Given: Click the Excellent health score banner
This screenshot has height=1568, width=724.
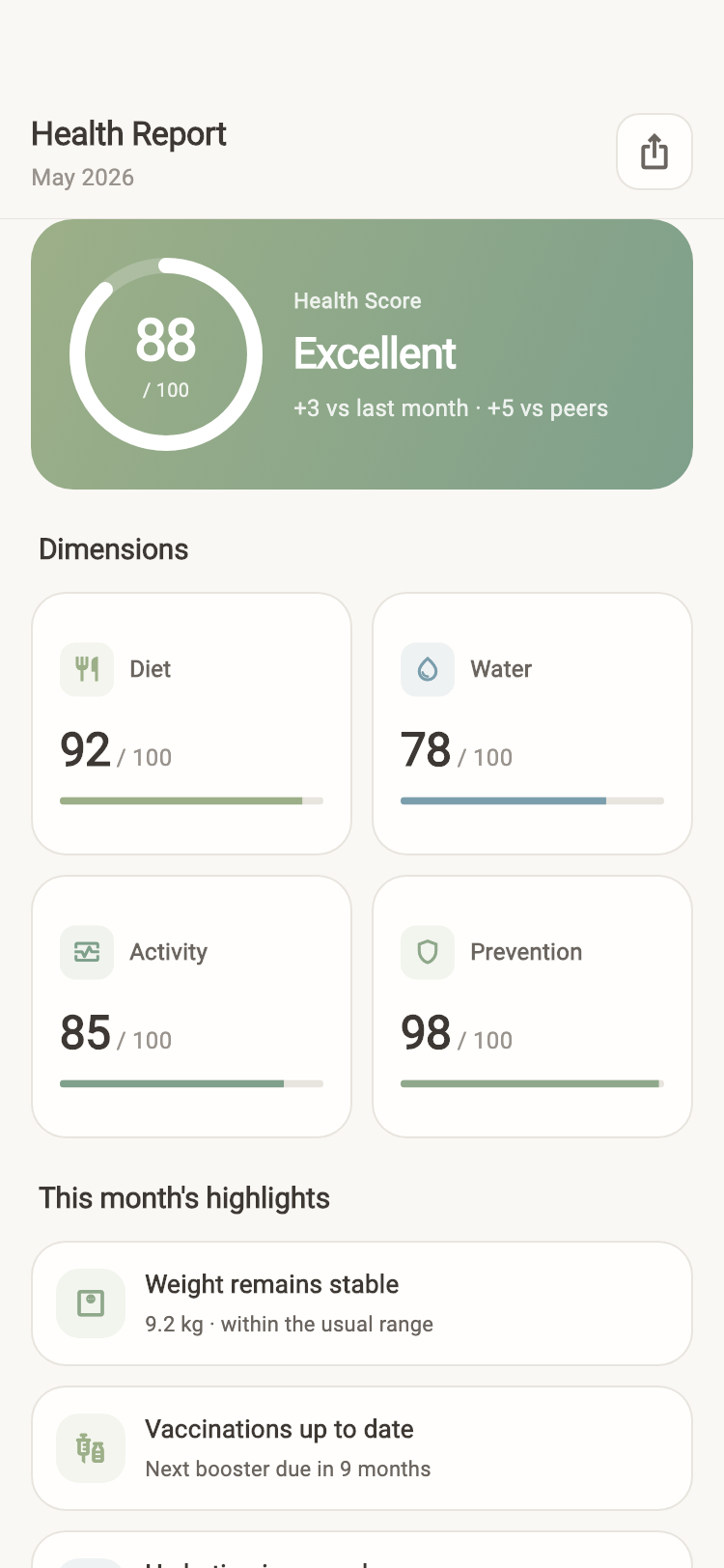Looking at the screenshot, I should (x=362, y=354).
